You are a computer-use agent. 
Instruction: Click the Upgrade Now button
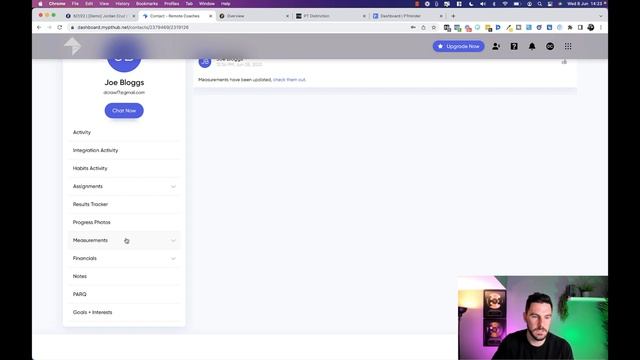(x=458, y=46)
